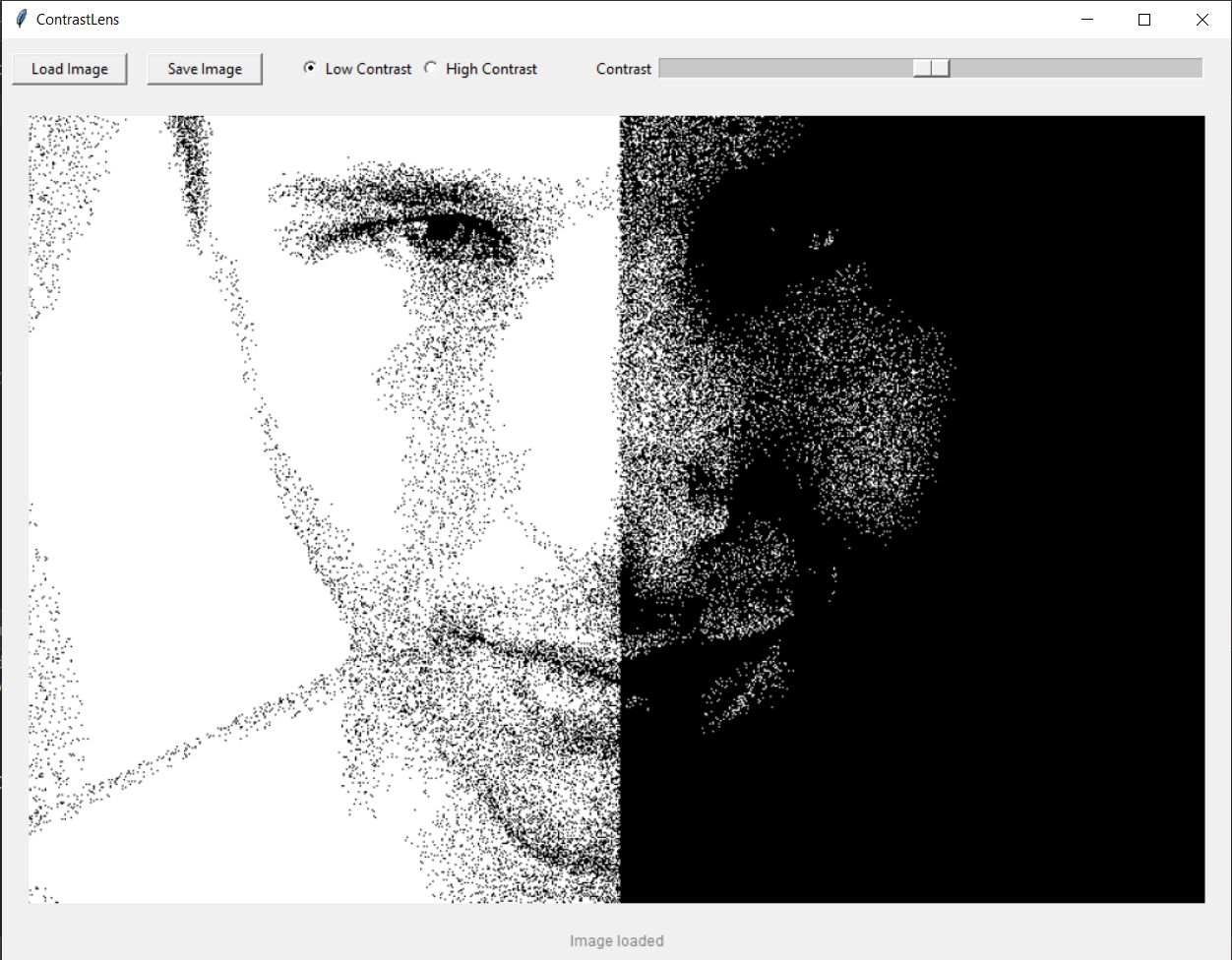Click the ContrastLens feather icon in title bar
Image resolution: width=1232 pixels, height=960 pixels.
(x=21, y=20)
